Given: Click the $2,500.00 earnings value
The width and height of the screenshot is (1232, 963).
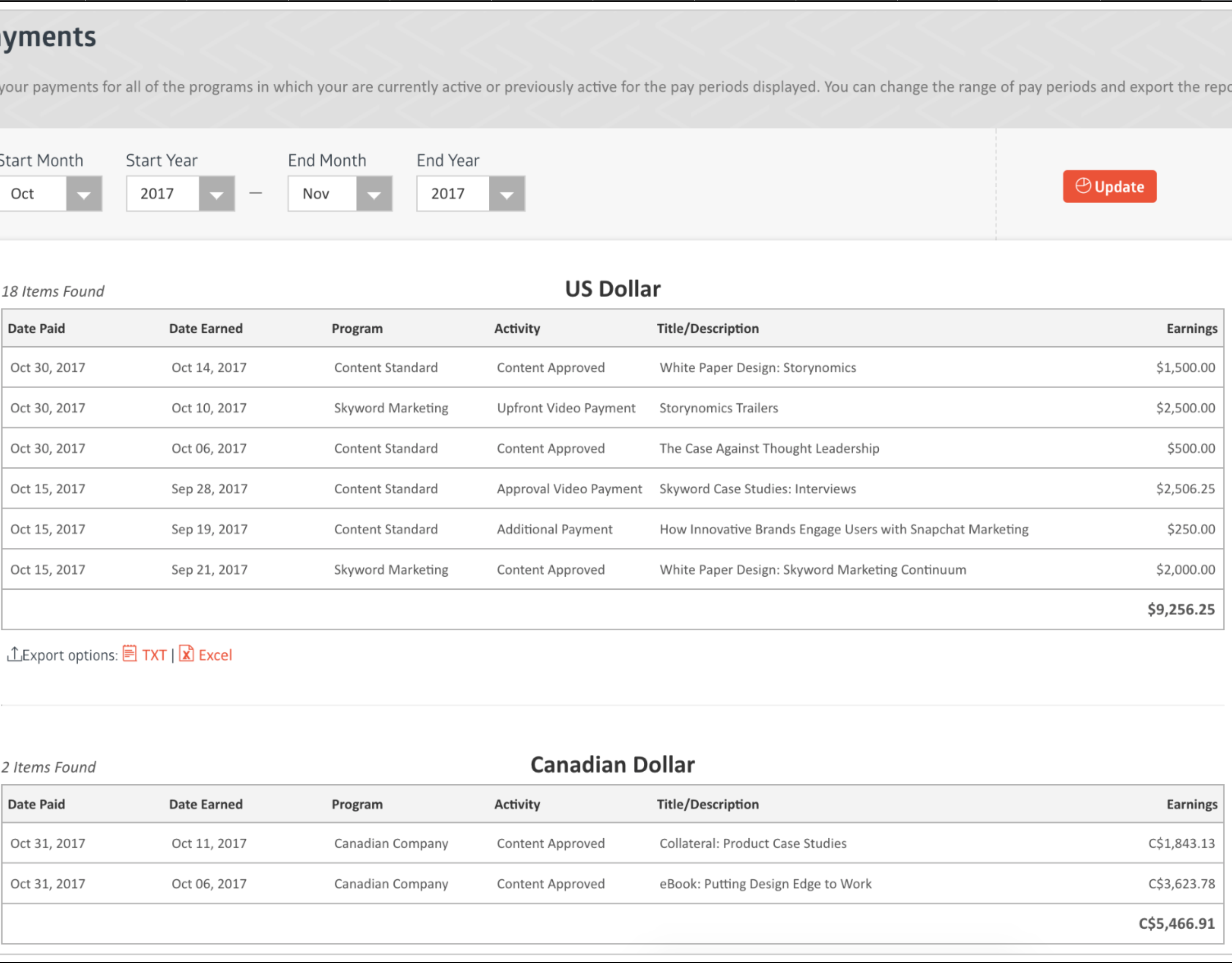Looking at the screenshot, I should click(1185, 408).
